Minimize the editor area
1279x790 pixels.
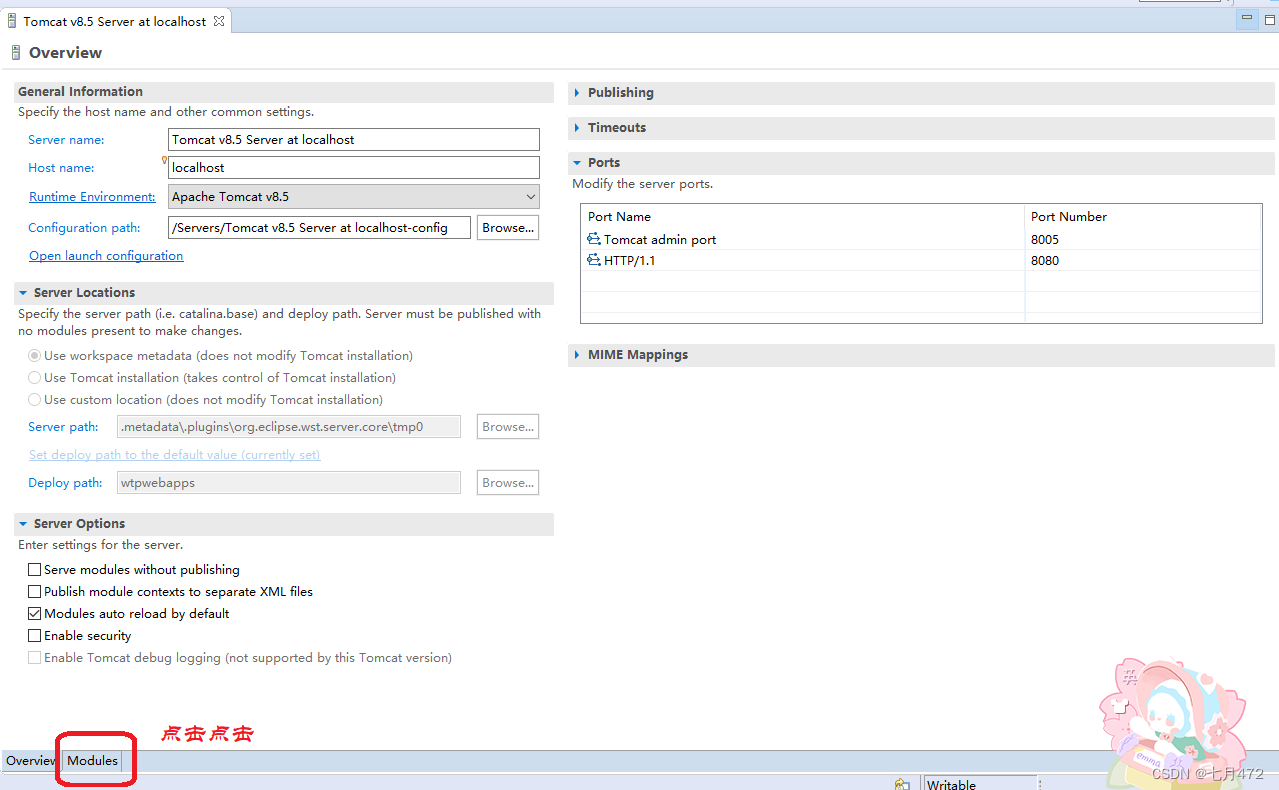pos(1246,18)
